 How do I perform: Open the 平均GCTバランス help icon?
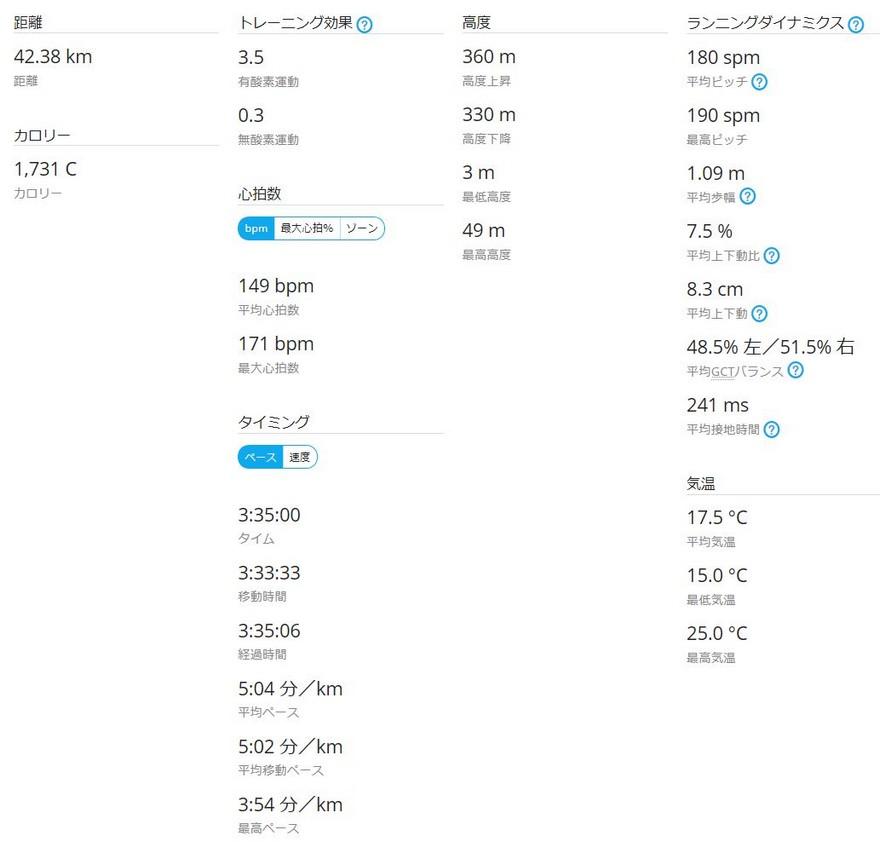[795, 371]
